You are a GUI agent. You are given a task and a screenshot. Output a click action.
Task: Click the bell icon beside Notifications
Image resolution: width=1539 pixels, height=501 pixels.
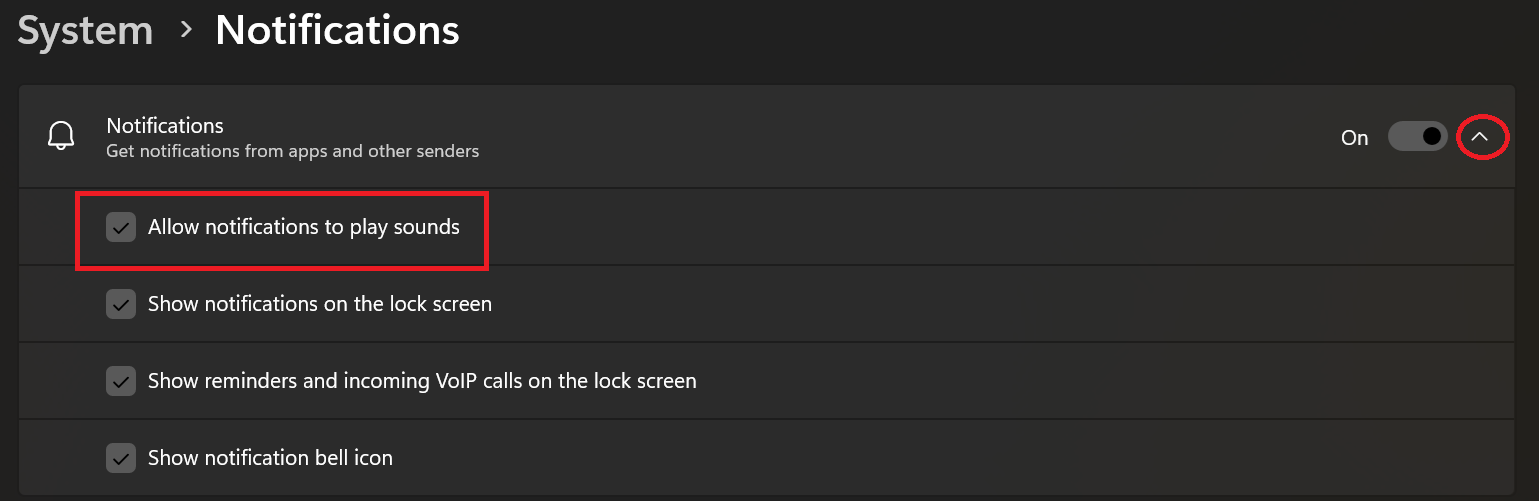tap(62, 137)
